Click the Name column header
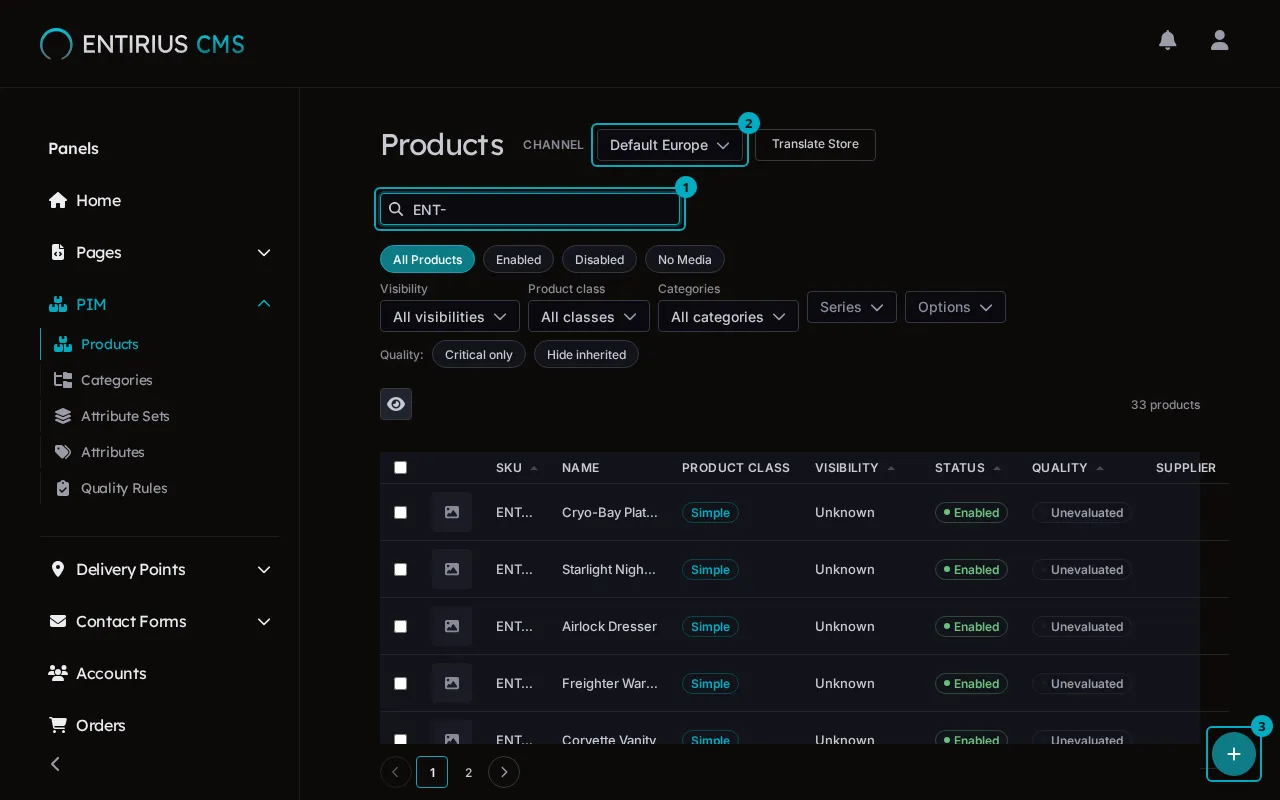 580,467
